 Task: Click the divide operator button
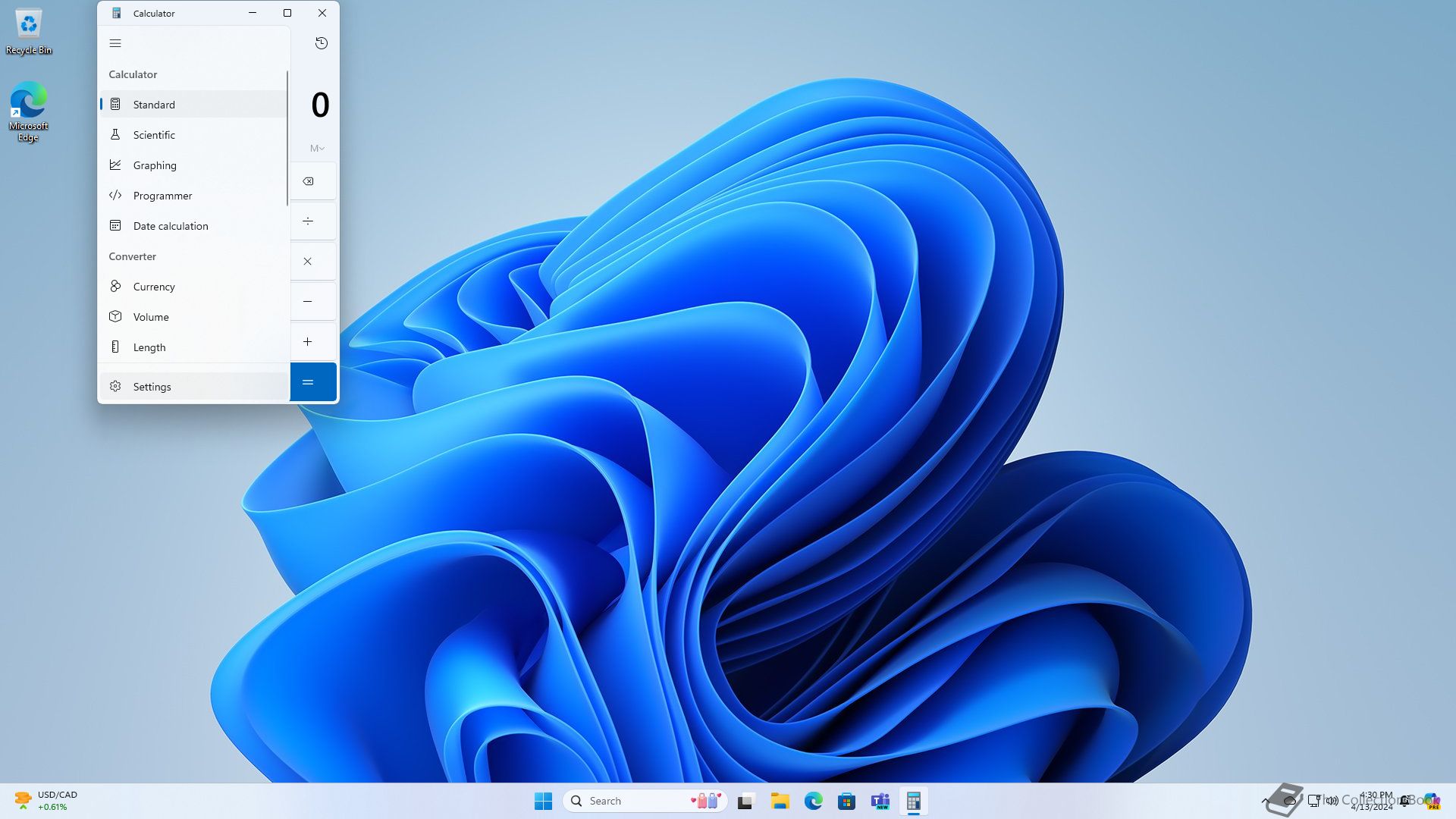tap(313, 221)
